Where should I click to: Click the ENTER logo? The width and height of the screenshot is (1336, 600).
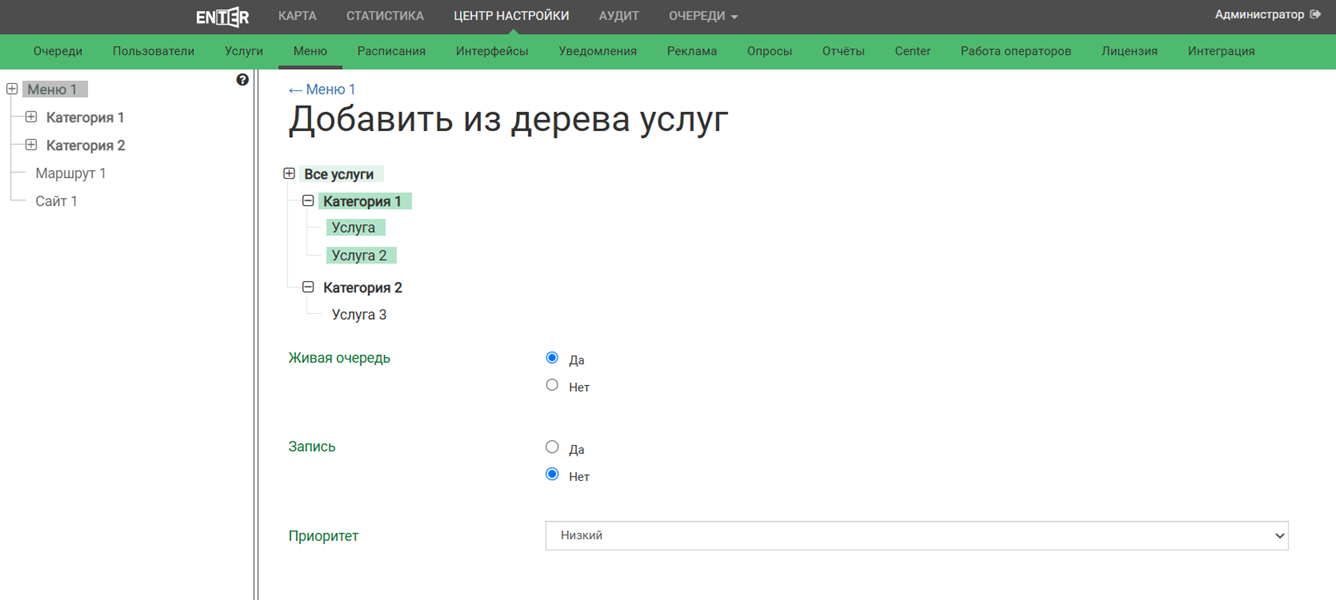[222, 16]
